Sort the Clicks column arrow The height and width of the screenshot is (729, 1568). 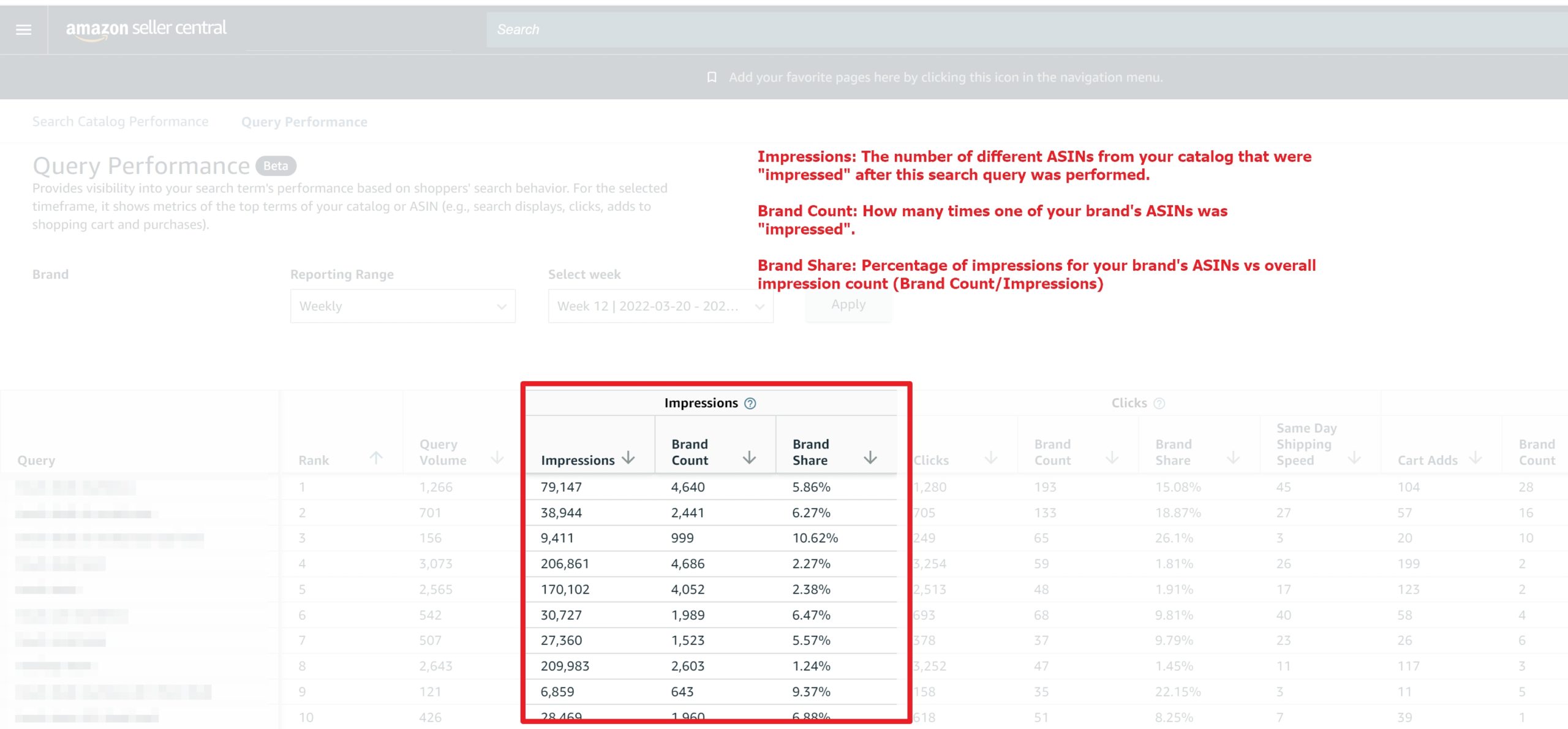[x=991, y=458]
